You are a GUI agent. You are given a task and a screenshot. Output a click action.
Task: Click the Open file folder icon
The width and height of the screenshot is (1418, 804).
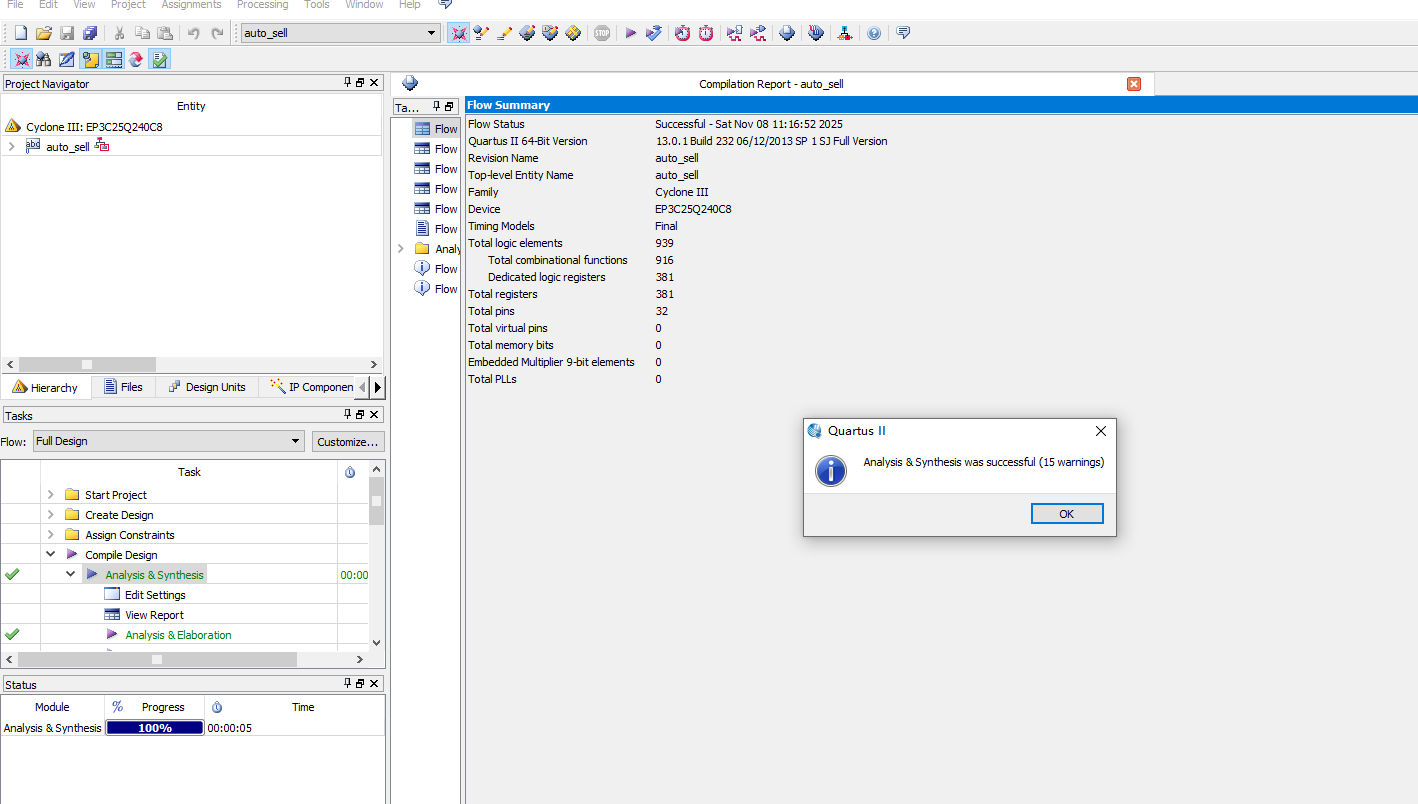pyautogui.click(x=43, y=33)
